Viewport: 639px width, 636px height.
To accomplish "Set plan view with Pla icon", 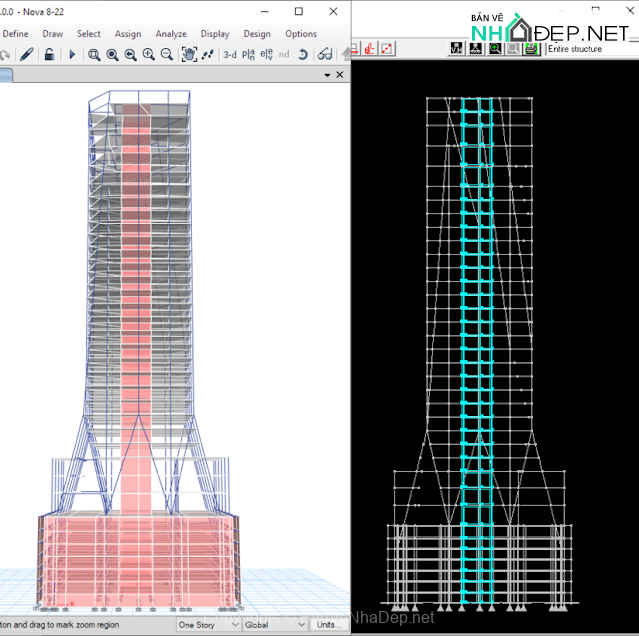I will click(x=248, y=54).
